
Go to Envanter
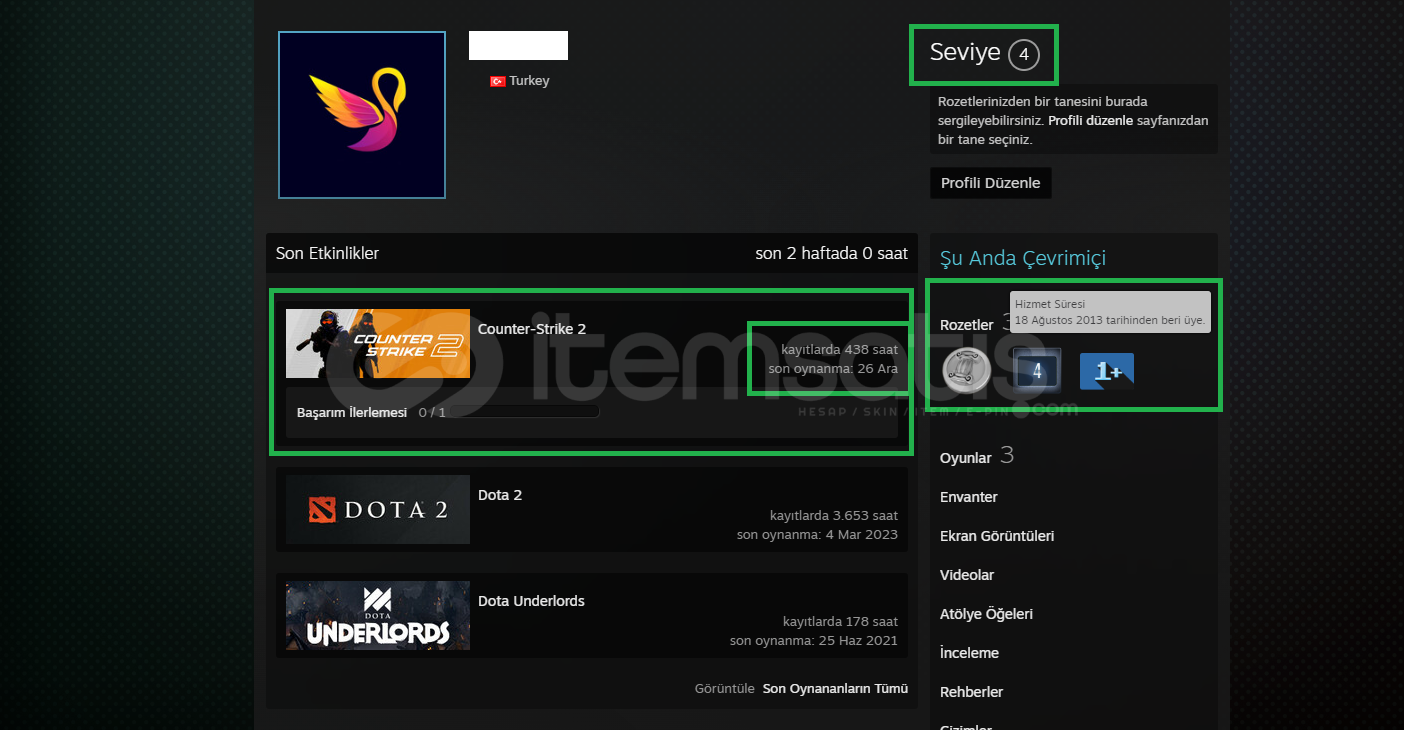tap(969, 497)
